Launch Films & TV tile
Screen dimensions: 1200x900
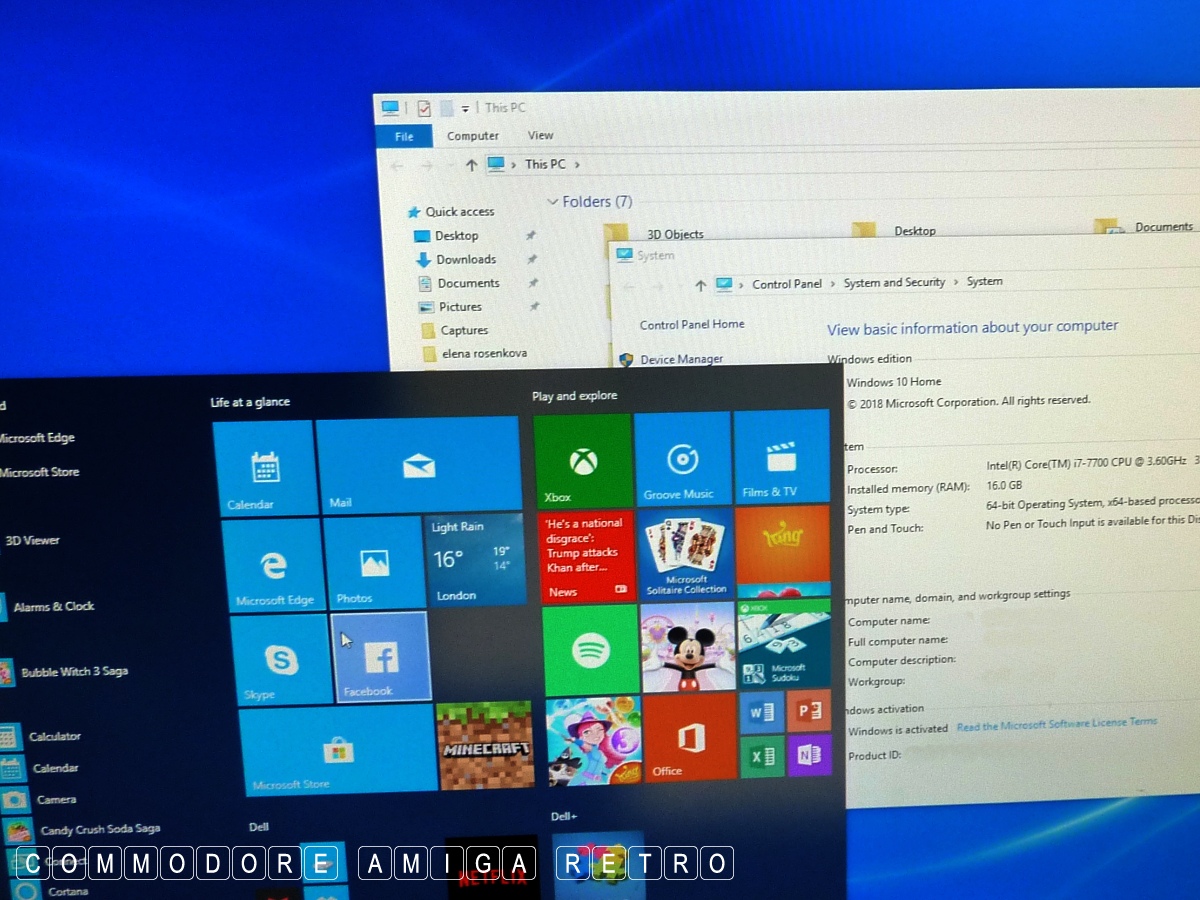[x=781, y=457]
